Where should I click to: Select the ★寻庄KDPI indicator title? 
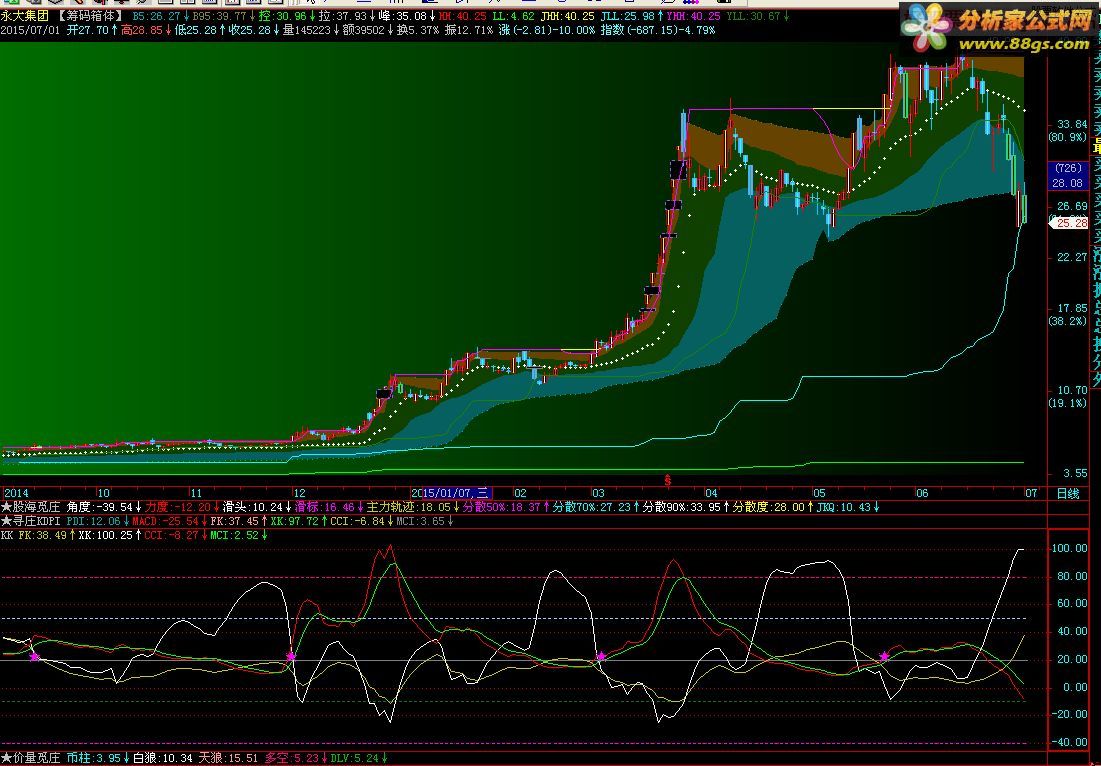(31, 521)
